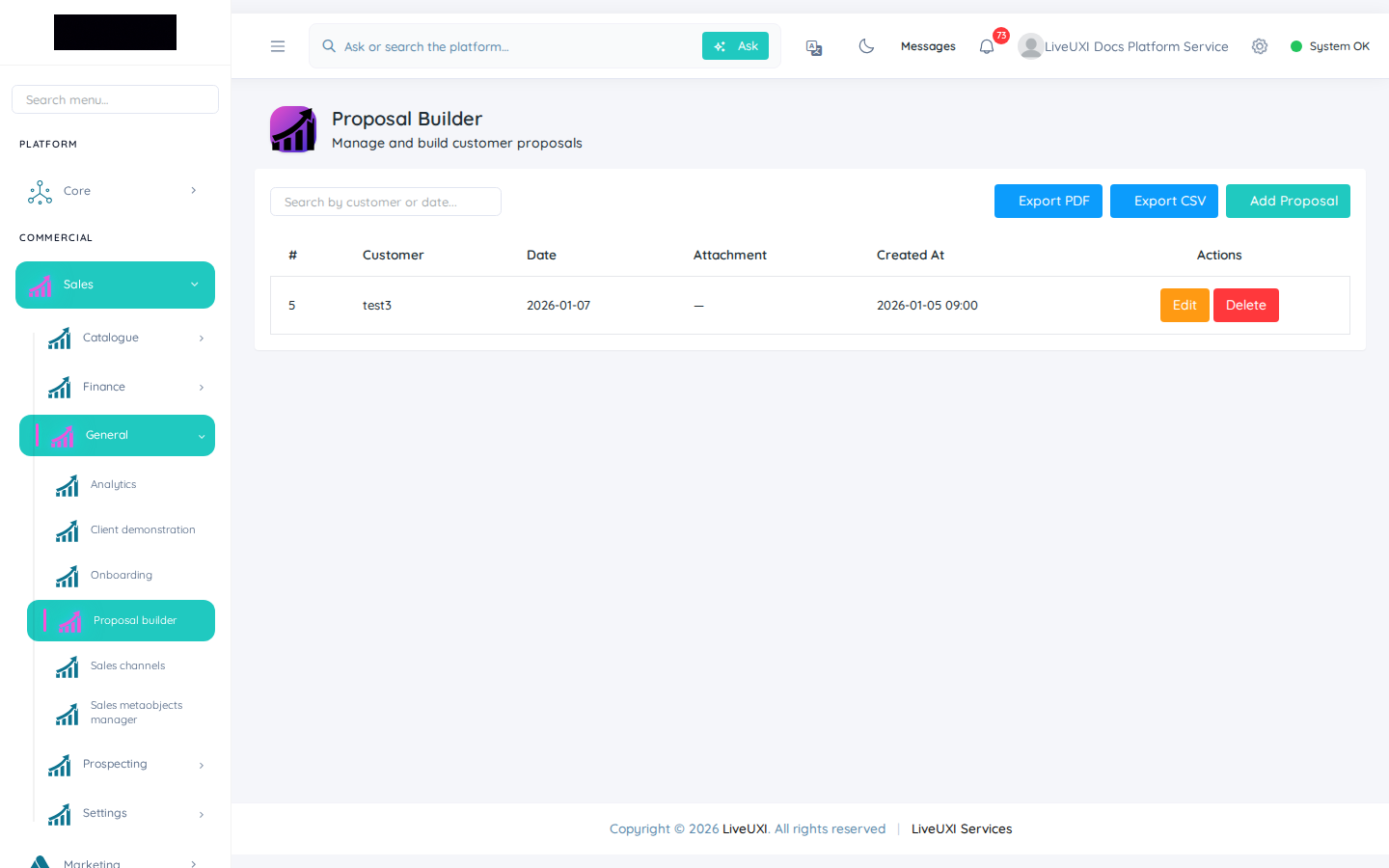This screenshot has width=1389, height=868.
Task: Click the Export CSV button
Action: point(1164,201)
